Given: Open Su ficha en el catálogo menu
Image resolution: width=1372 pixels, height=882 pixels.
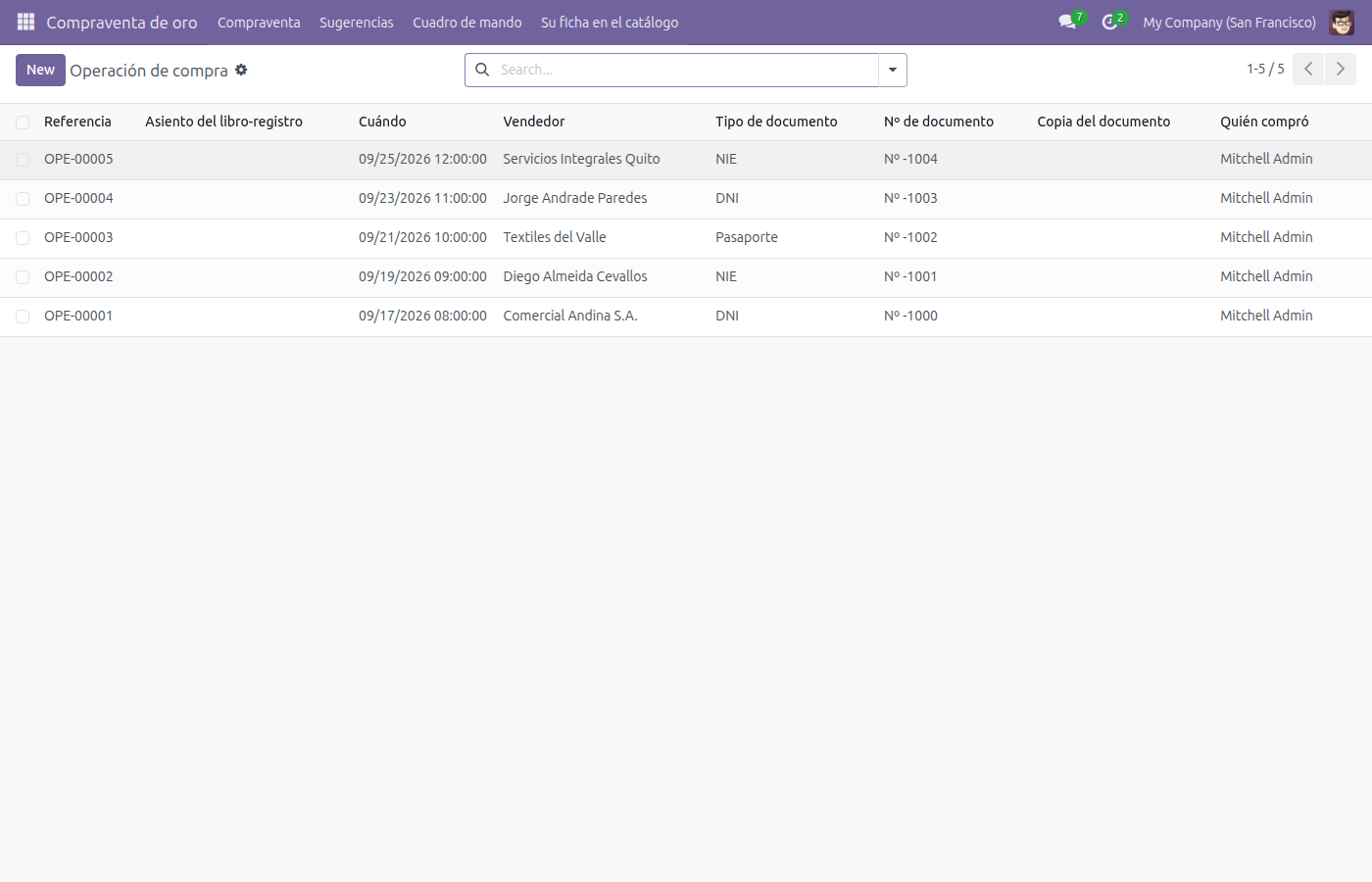Looking at the screenshot, I should [610, 23].
